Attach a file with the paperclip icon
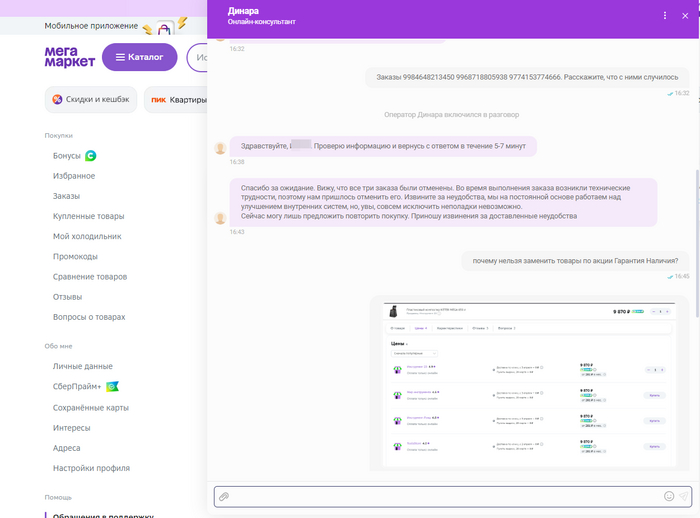The image size is (700, 518). pos(224,497)
